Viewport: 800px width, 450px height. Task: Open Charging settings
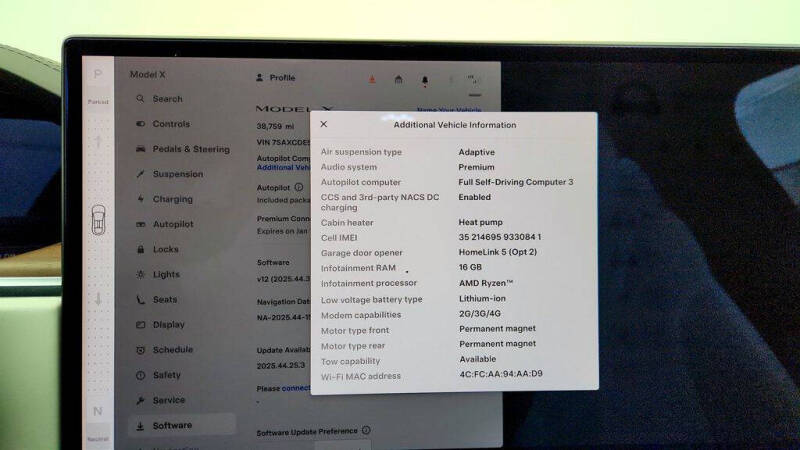click(172, 199)
